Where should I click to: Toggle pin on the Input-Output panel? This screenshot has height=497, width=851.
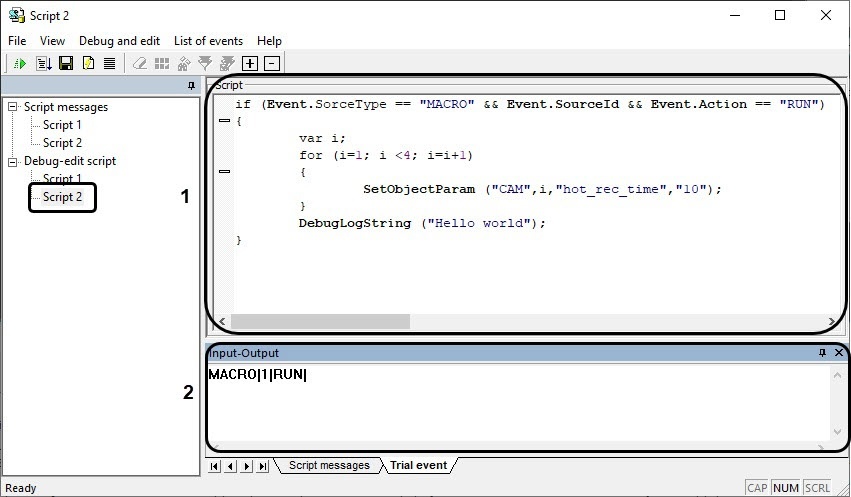pyautogui.click(x=822, y=353)
